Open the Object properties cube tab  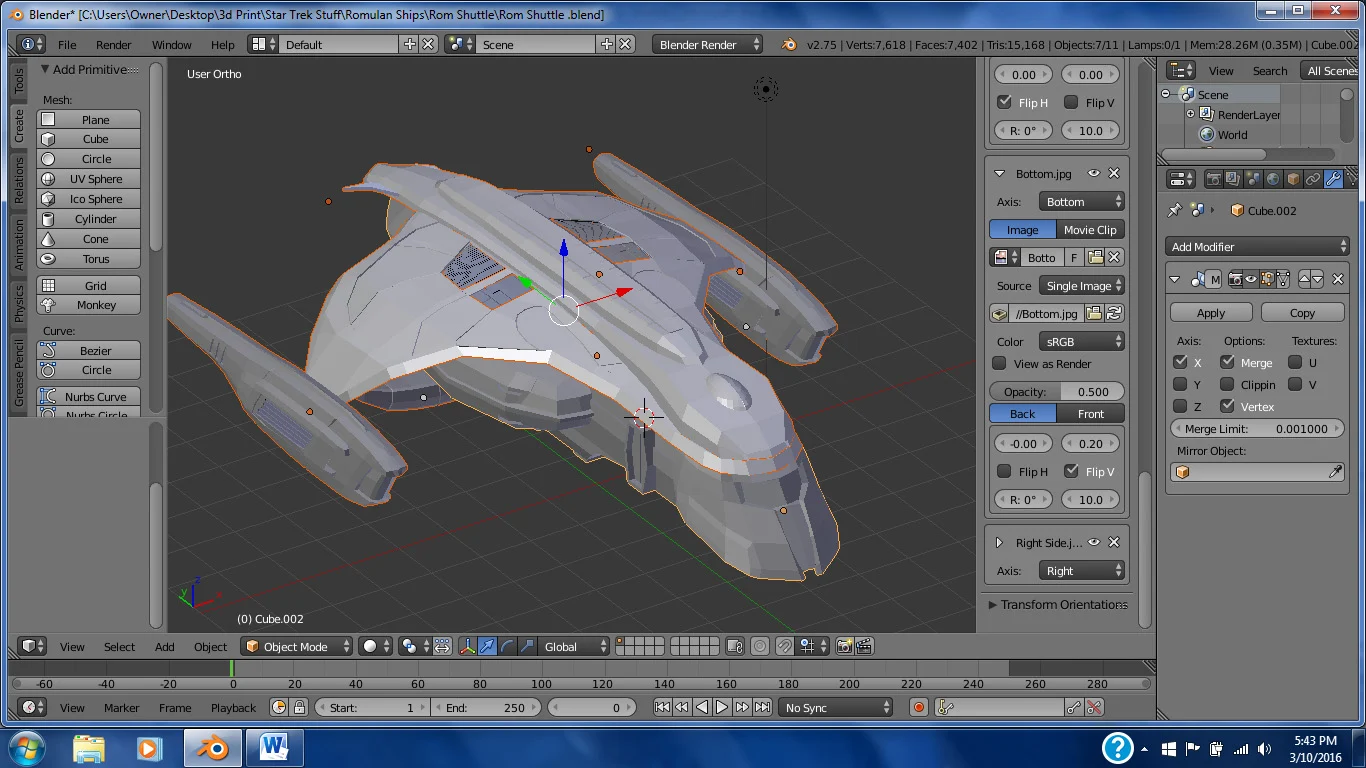click(1293, 180)
